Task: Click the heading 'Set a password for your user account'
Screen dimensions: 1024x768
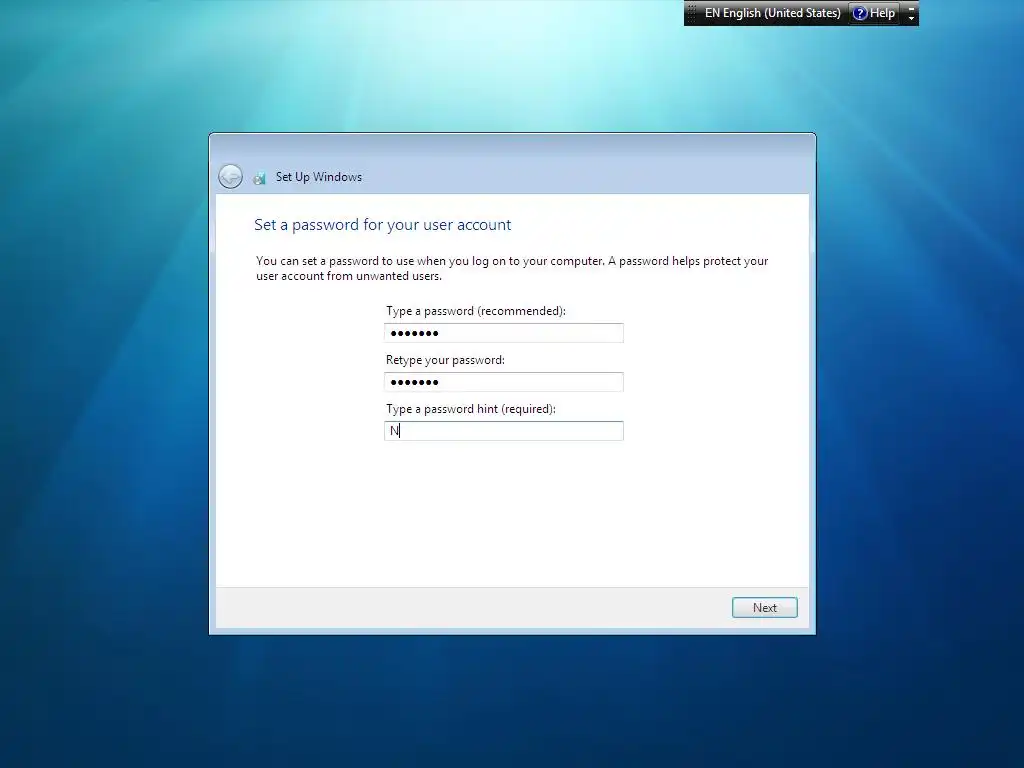Action: pyautogui.click(x=382, y=225)
